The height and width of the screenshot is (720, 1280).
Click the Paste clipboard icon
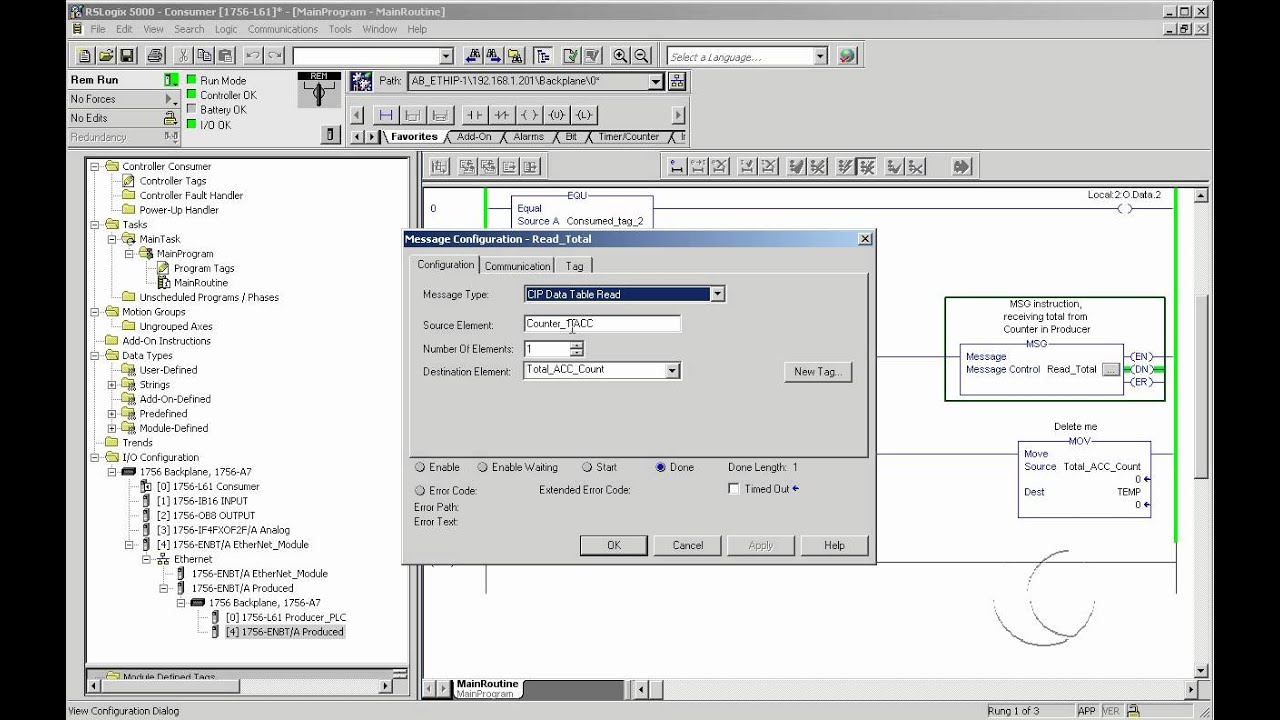point(226,56)
